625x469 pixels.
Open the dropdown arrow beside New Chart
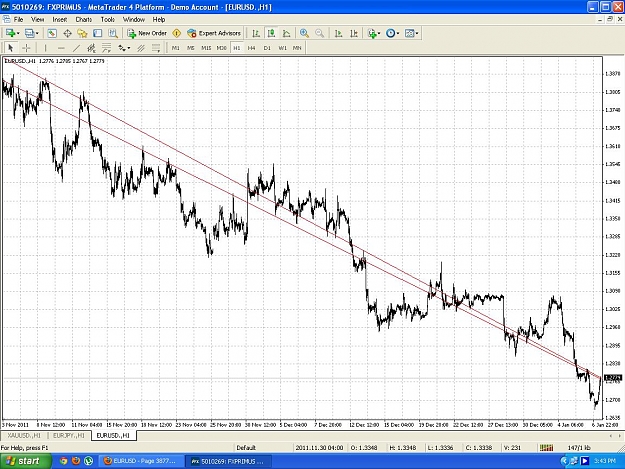18,33
